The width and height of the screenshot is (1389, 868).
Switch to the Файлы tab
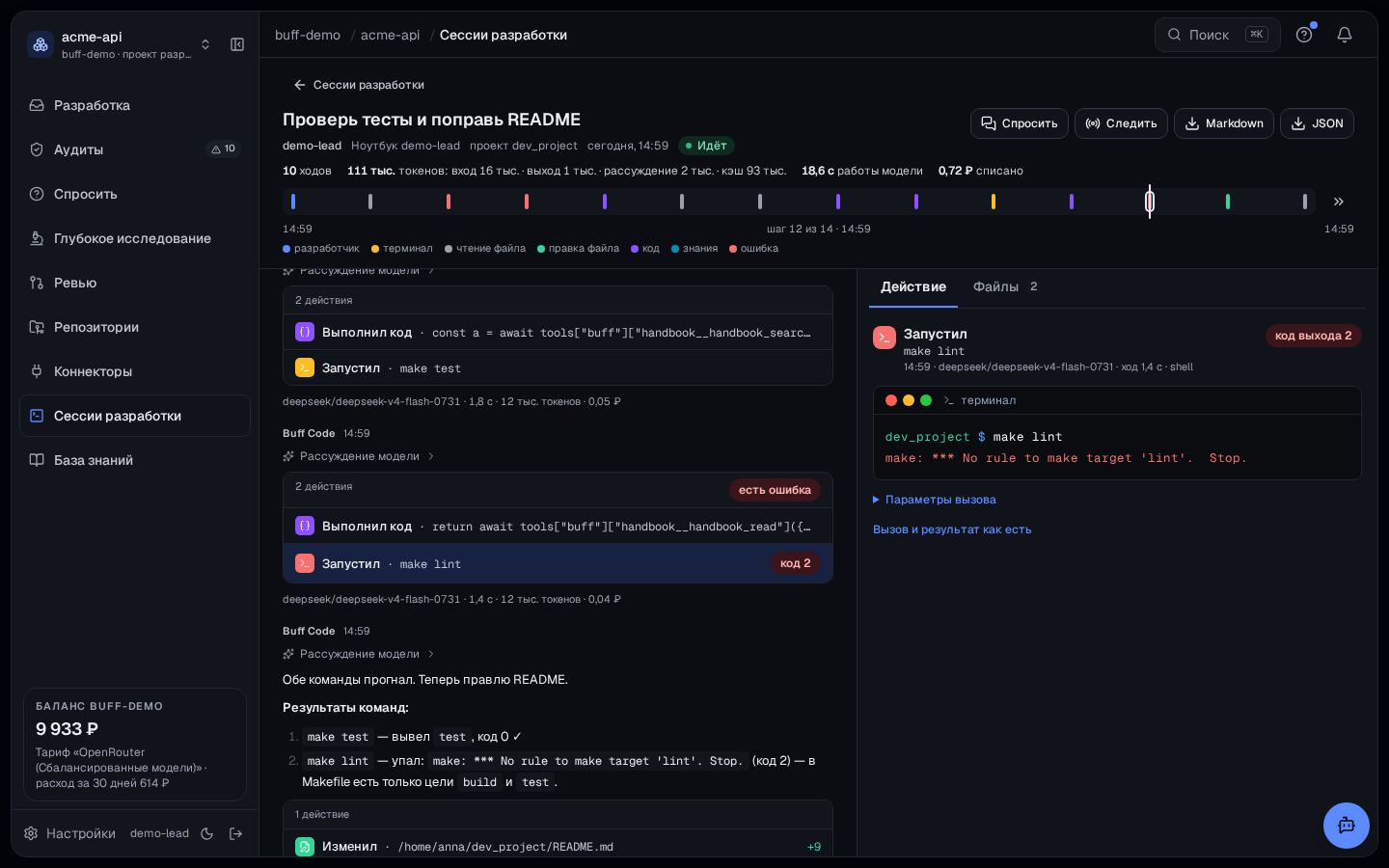[1005, 286]
